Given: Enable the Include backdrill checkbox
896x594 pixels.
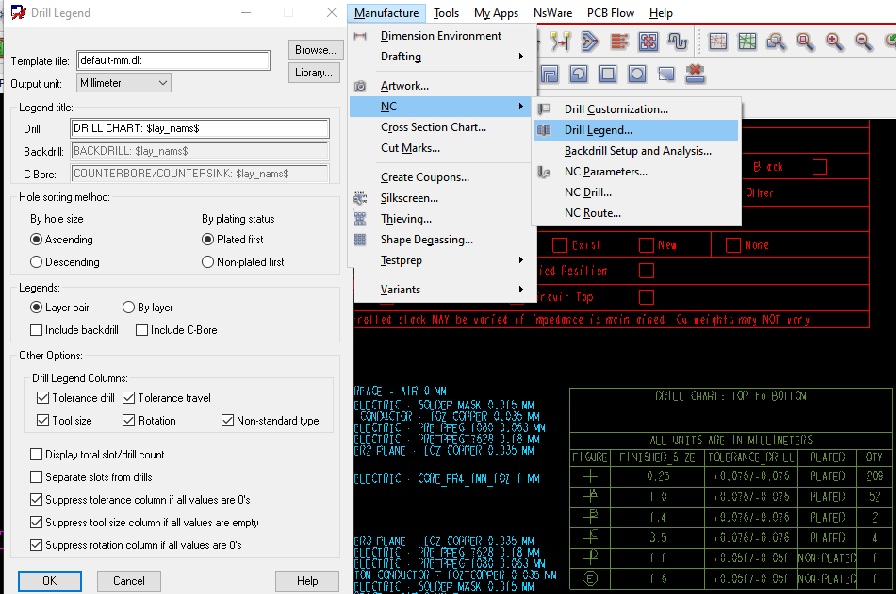Looking at the screenshot, I should point(37,330).
